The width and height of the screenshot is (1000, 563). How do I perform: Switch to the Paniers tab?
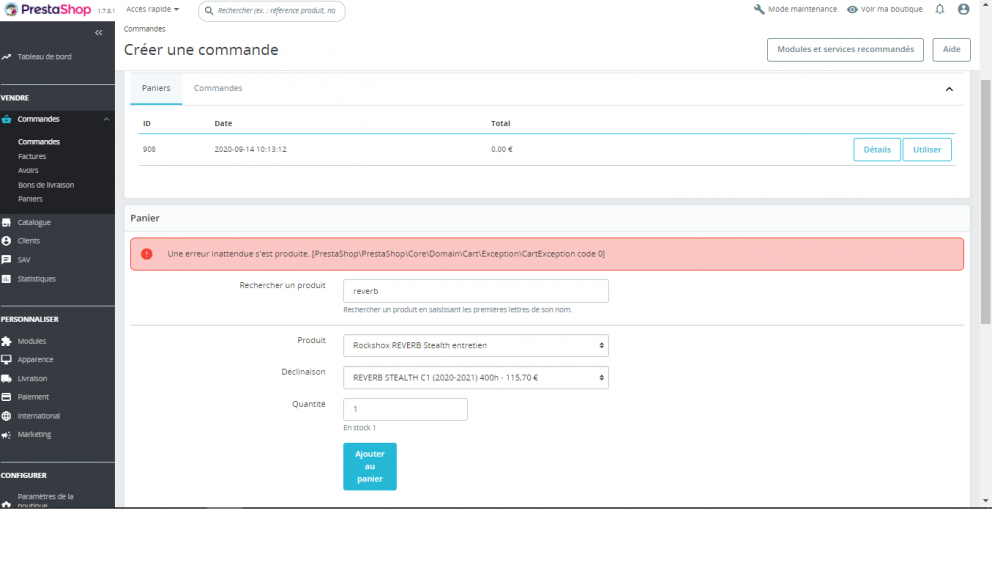tap(156, 89)
